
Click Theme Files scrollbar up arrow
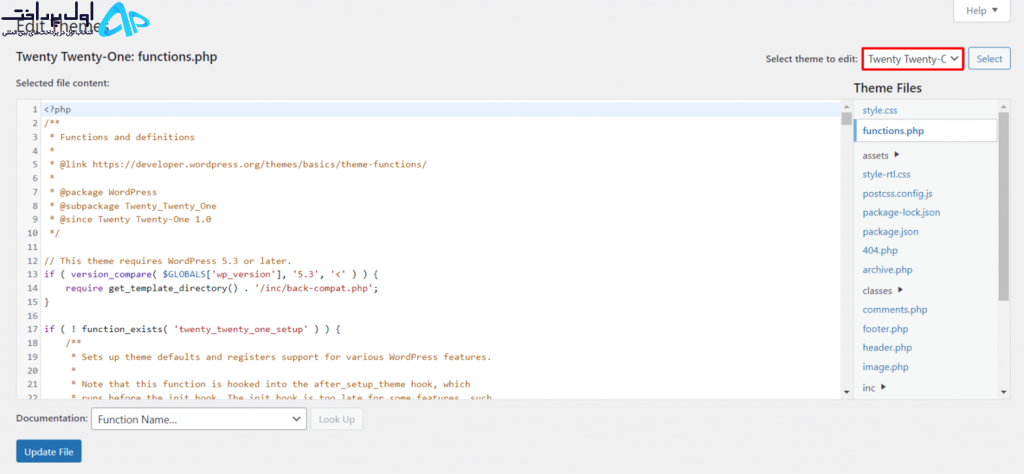click(1004, 107)
